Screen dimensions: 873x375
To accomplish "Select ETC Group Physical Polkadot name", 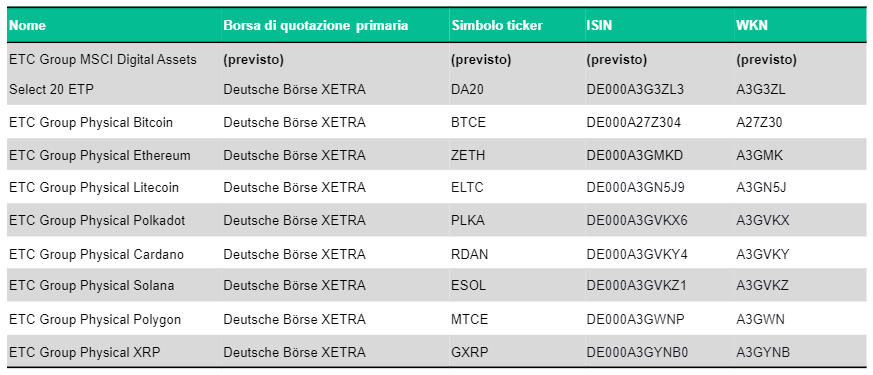I will (x=97, y=220).
